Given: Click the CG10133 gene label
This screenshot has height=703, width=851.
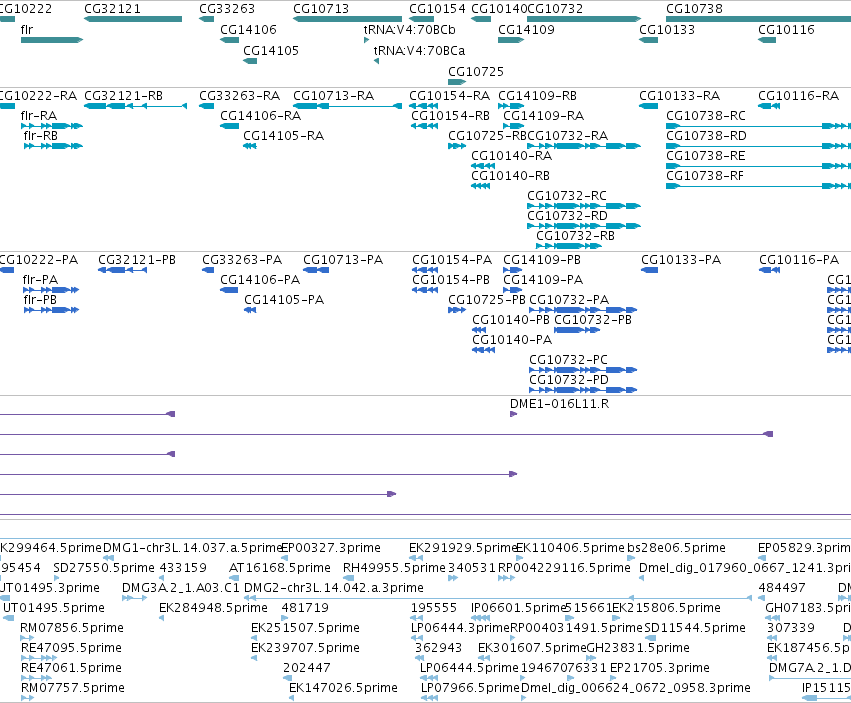Looking at the screenshot, I should [x=666, y=29].
